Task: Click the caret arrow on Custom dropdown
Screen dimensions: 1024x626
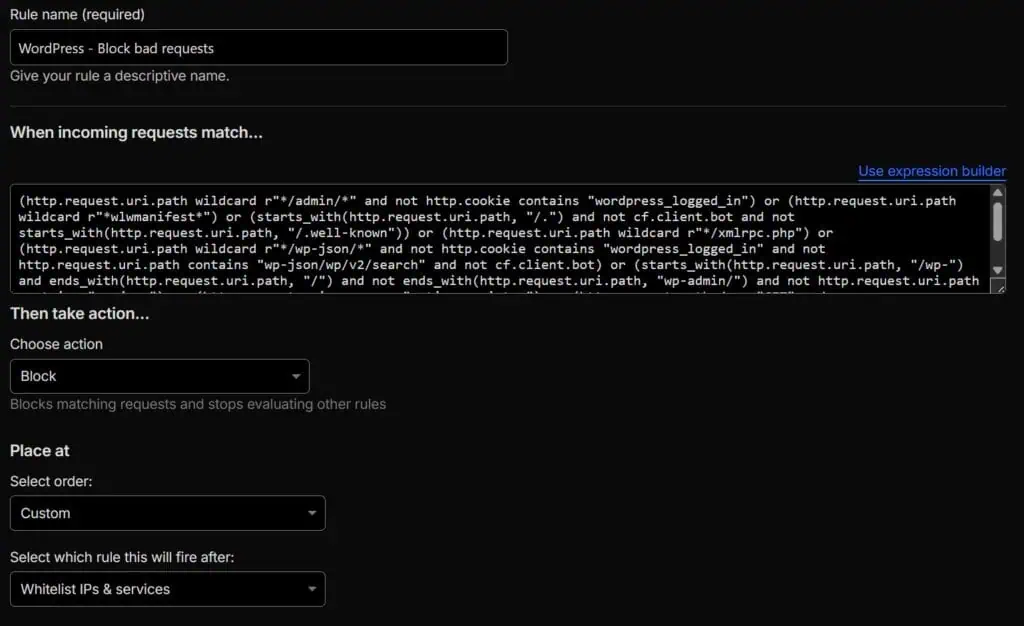Action: click(311, 514)
